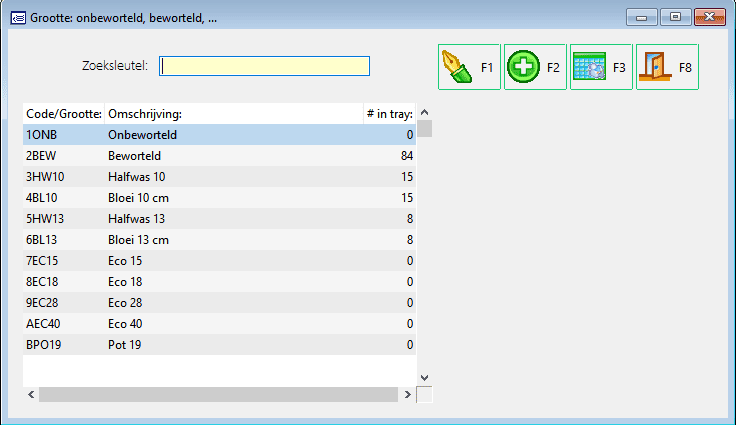736x425 pixels.
Task: Click the Eco 15 description
Action: pyautogui.click(x=125, y=261)
